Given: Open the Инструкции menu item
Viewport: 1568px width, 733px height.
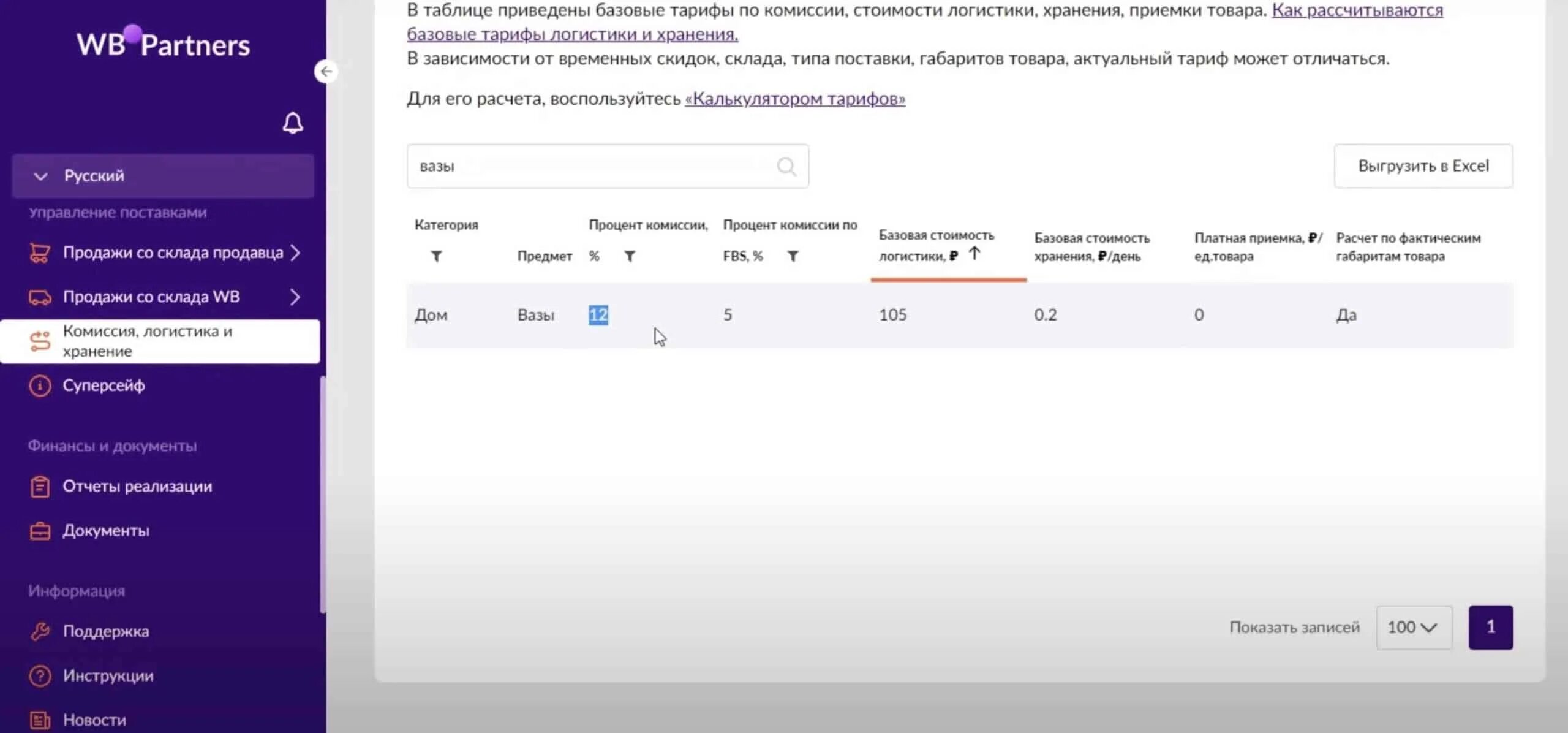Looking at the screenshot, I should coord(108,675).
